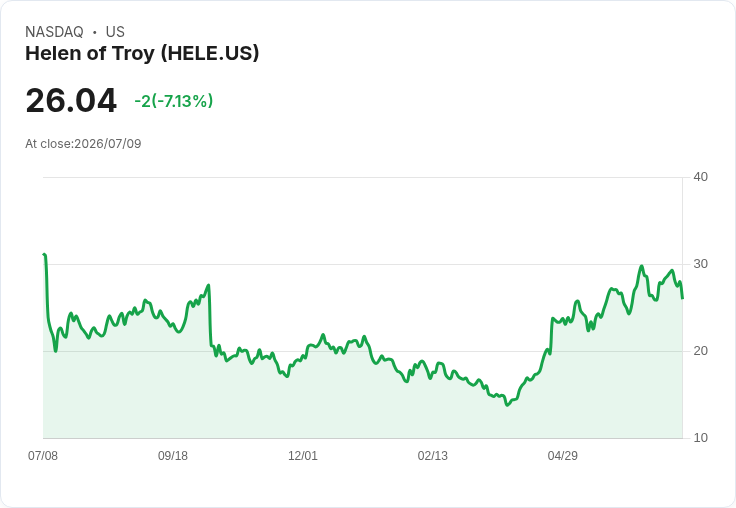Select the 04/29 x-axis date label
736x508 pixels.
562,455
